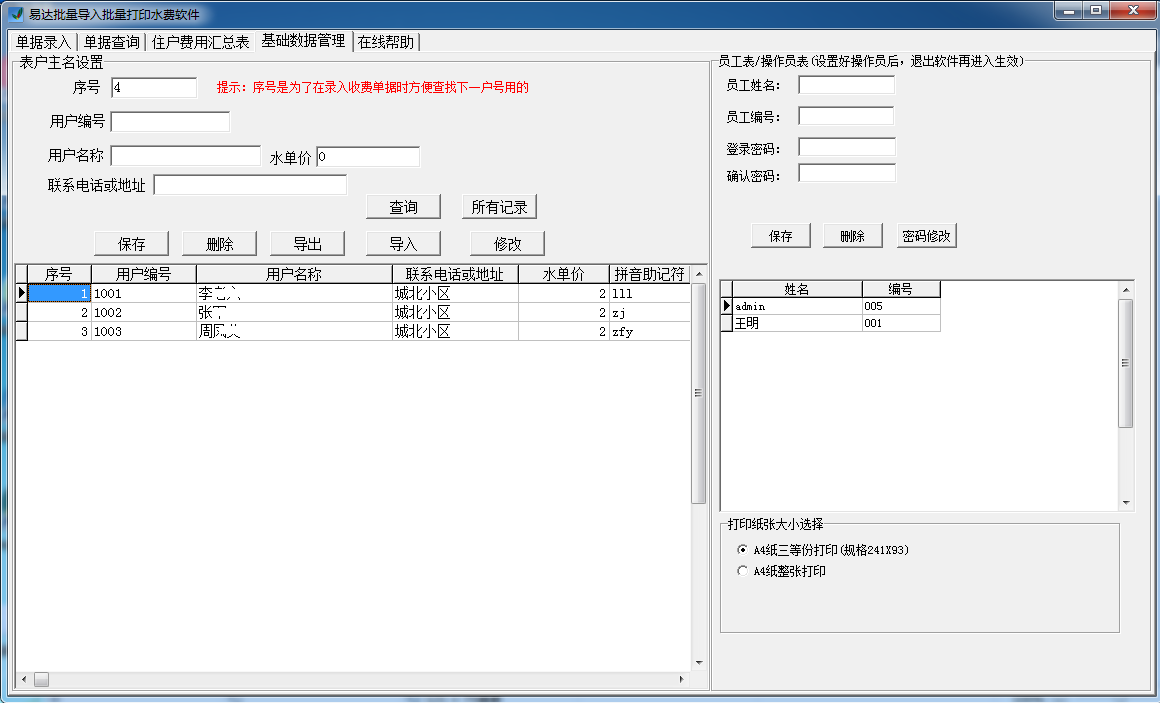Click user table horizontal scrollbar thumb
This screenshot has height=703, width=1160.
pyautogui.click(x=41, y=679)
